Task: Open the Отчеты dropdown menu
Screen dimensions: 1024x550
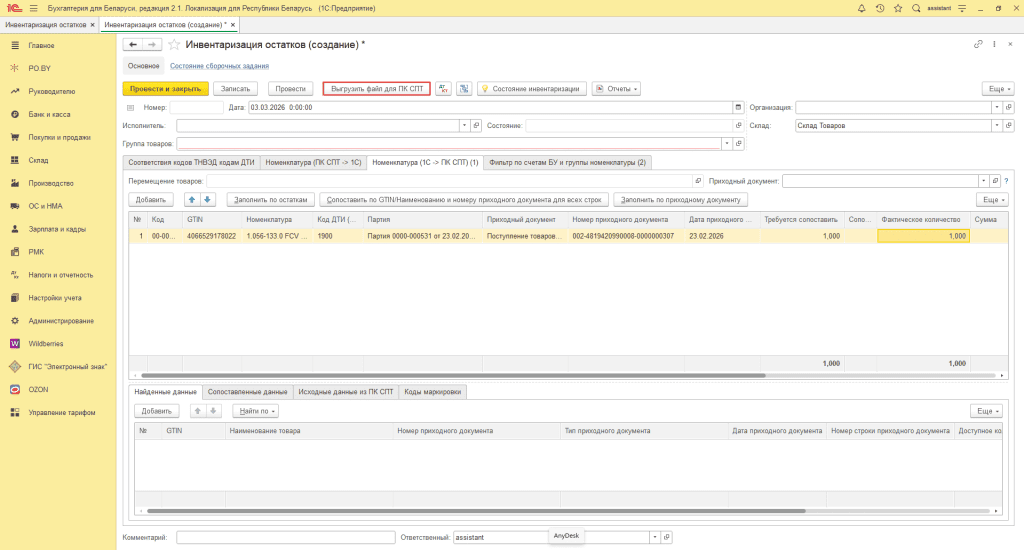Action: [x=616, y=88]
